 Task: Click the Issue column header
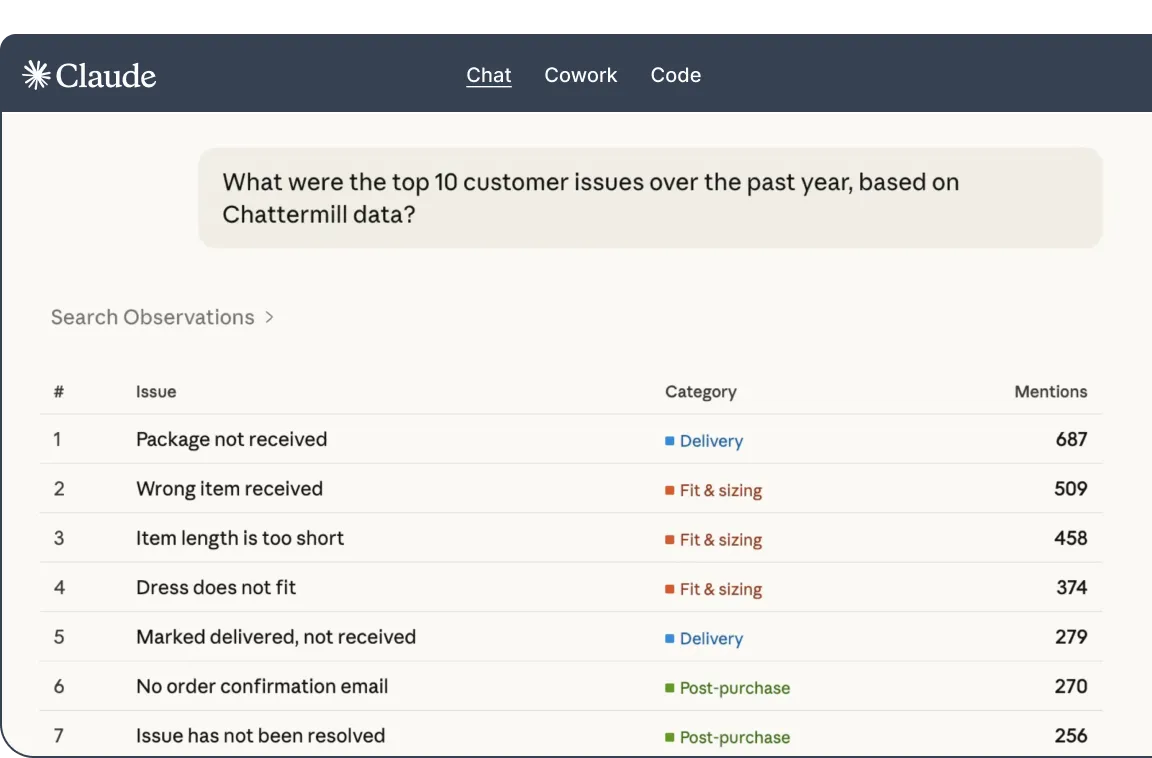pos(156,391)
